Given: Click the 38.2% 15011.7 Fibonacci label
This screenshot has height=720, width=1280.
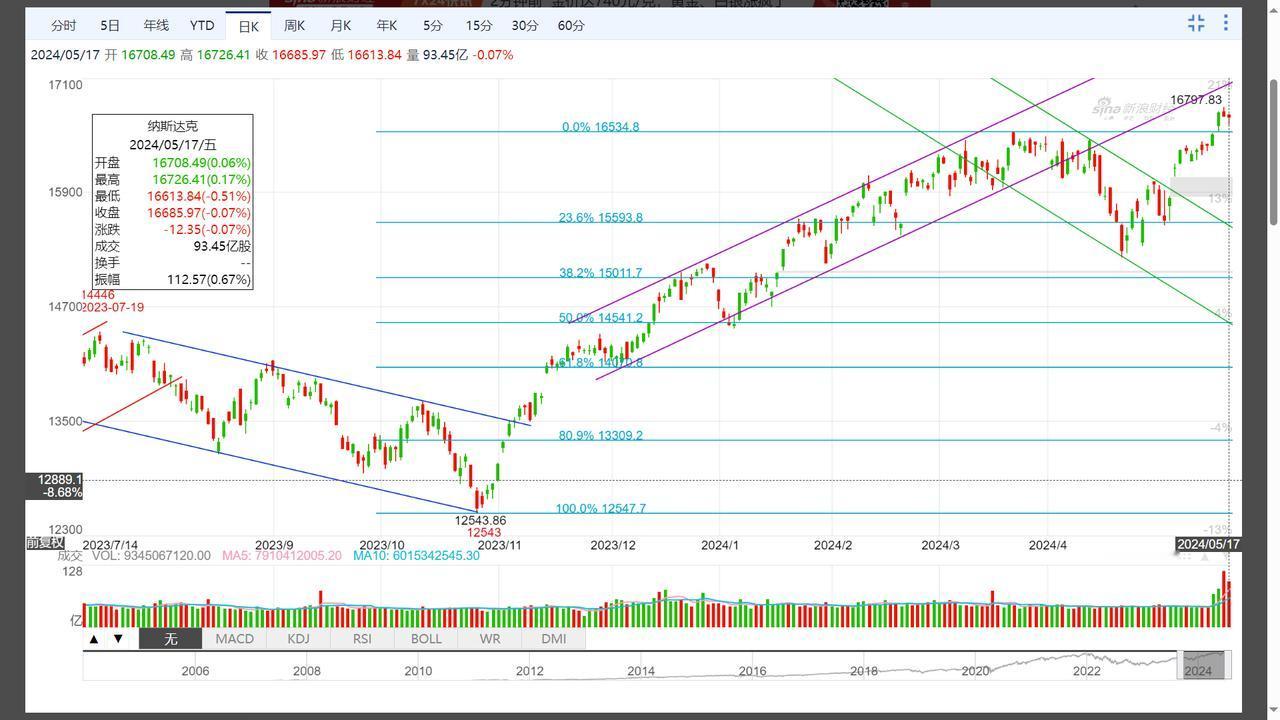Looking at the screenshot, I should click(600, 273).
